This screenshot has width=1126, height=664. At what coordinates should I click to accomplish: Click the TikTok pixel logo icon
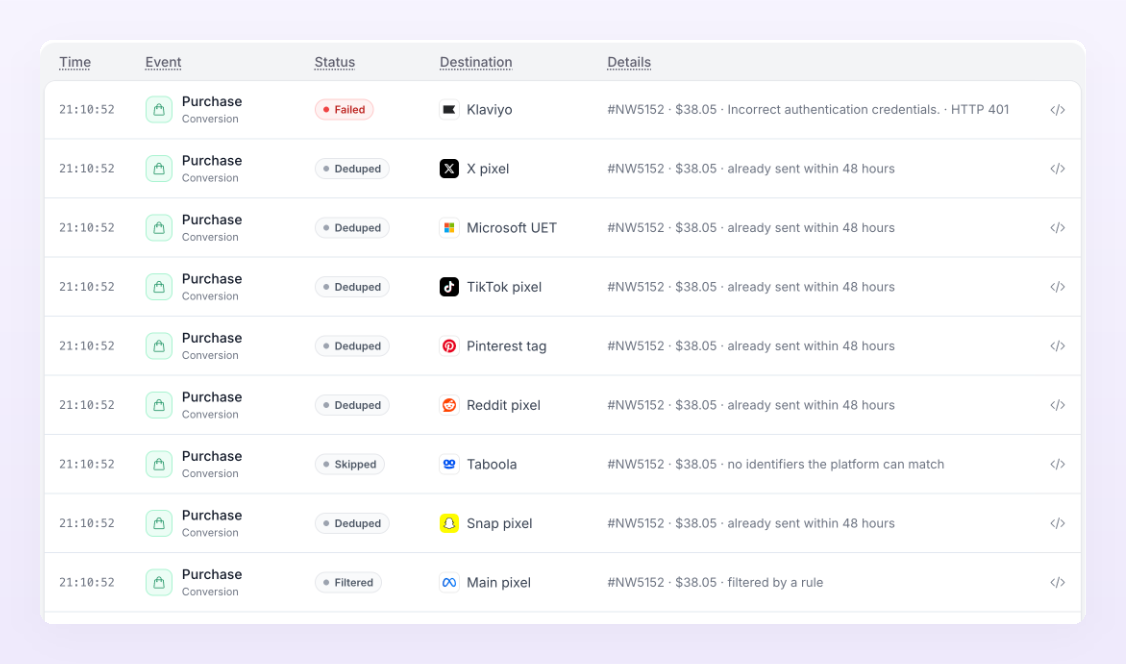(449, 287)
